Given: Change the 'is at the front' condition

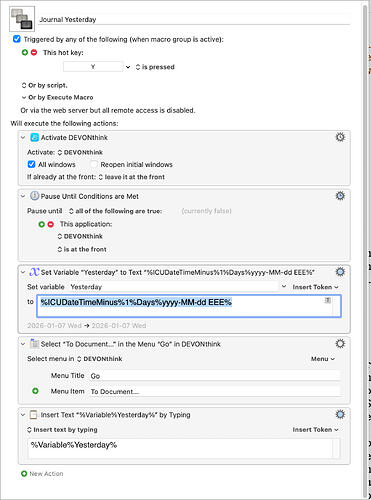Looking at the screenshot, I should (x=82, y=249).
